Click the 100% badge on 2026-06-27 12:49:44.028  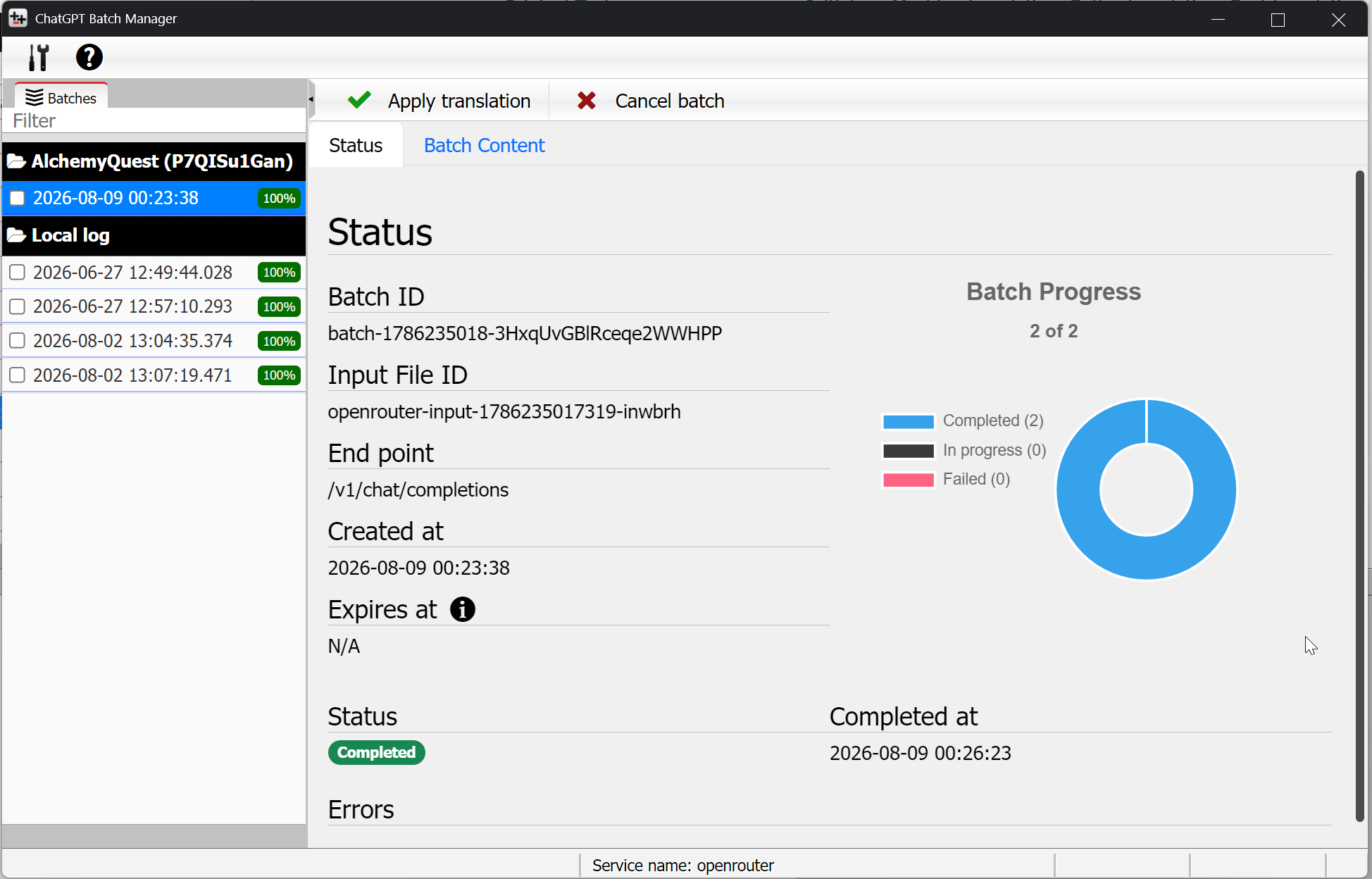(x=279, y=273)
